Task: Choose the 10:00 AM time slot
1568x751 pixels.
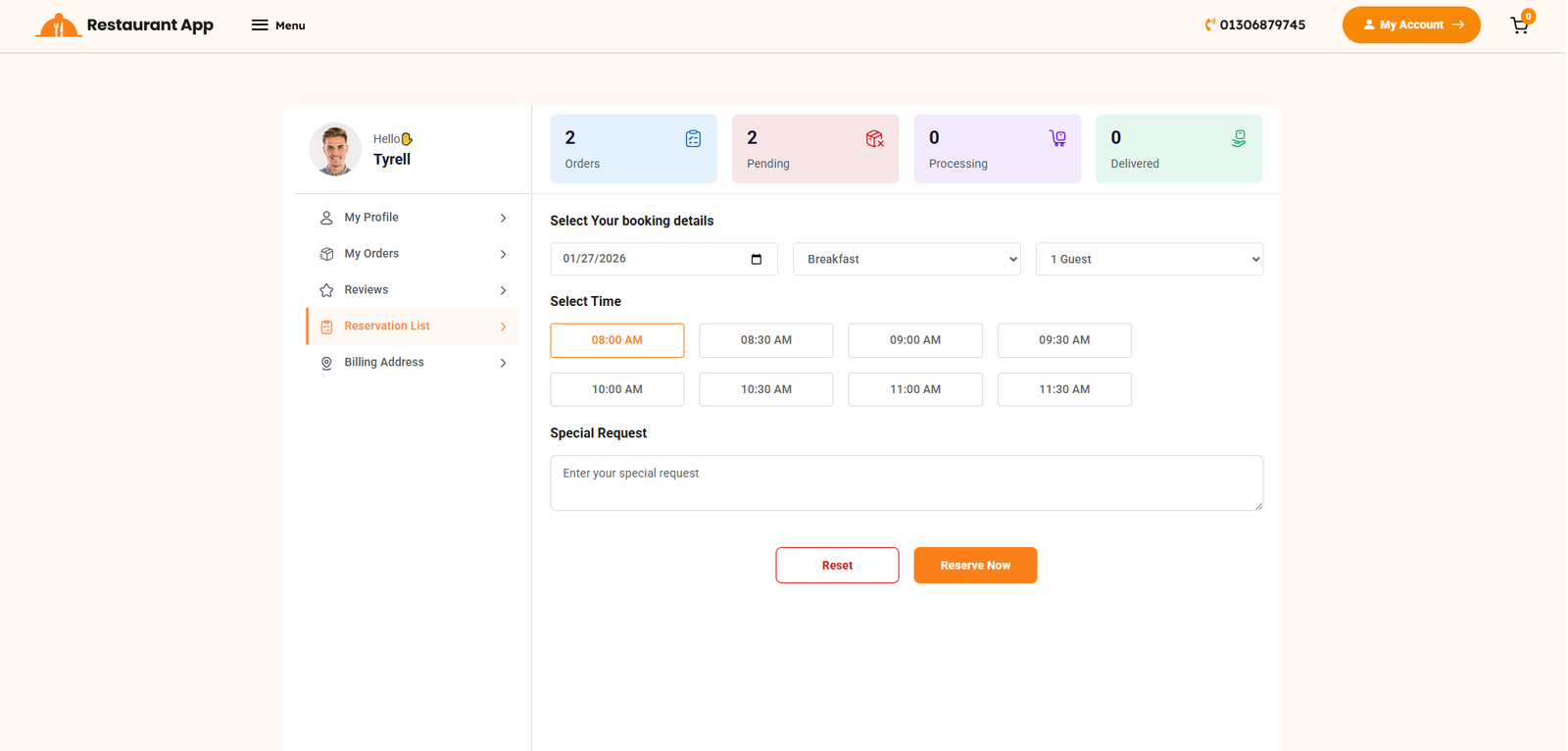Action: point(616,389)
